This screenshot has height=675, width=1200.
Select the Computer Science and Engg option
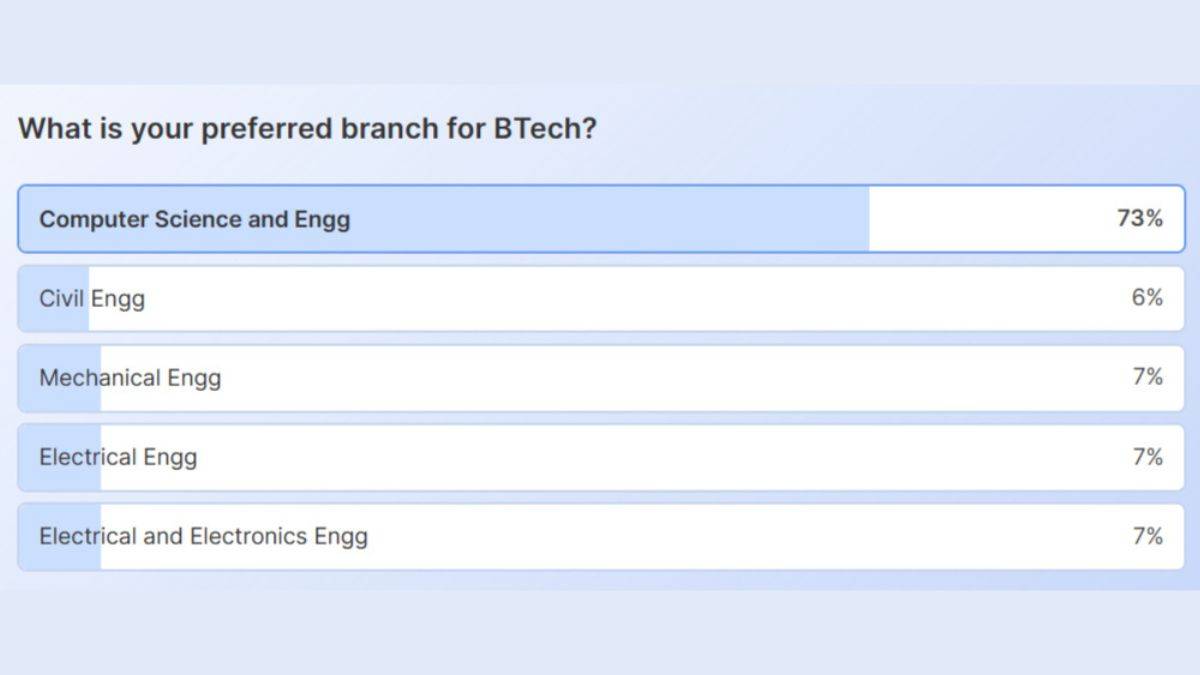pos(195,219)
